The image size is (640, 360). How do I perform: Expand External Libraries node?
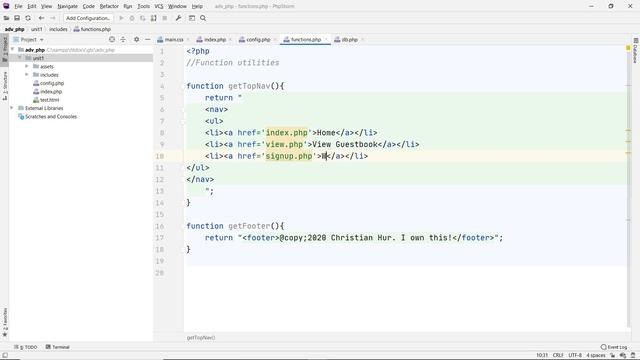(x=12, y=108)
